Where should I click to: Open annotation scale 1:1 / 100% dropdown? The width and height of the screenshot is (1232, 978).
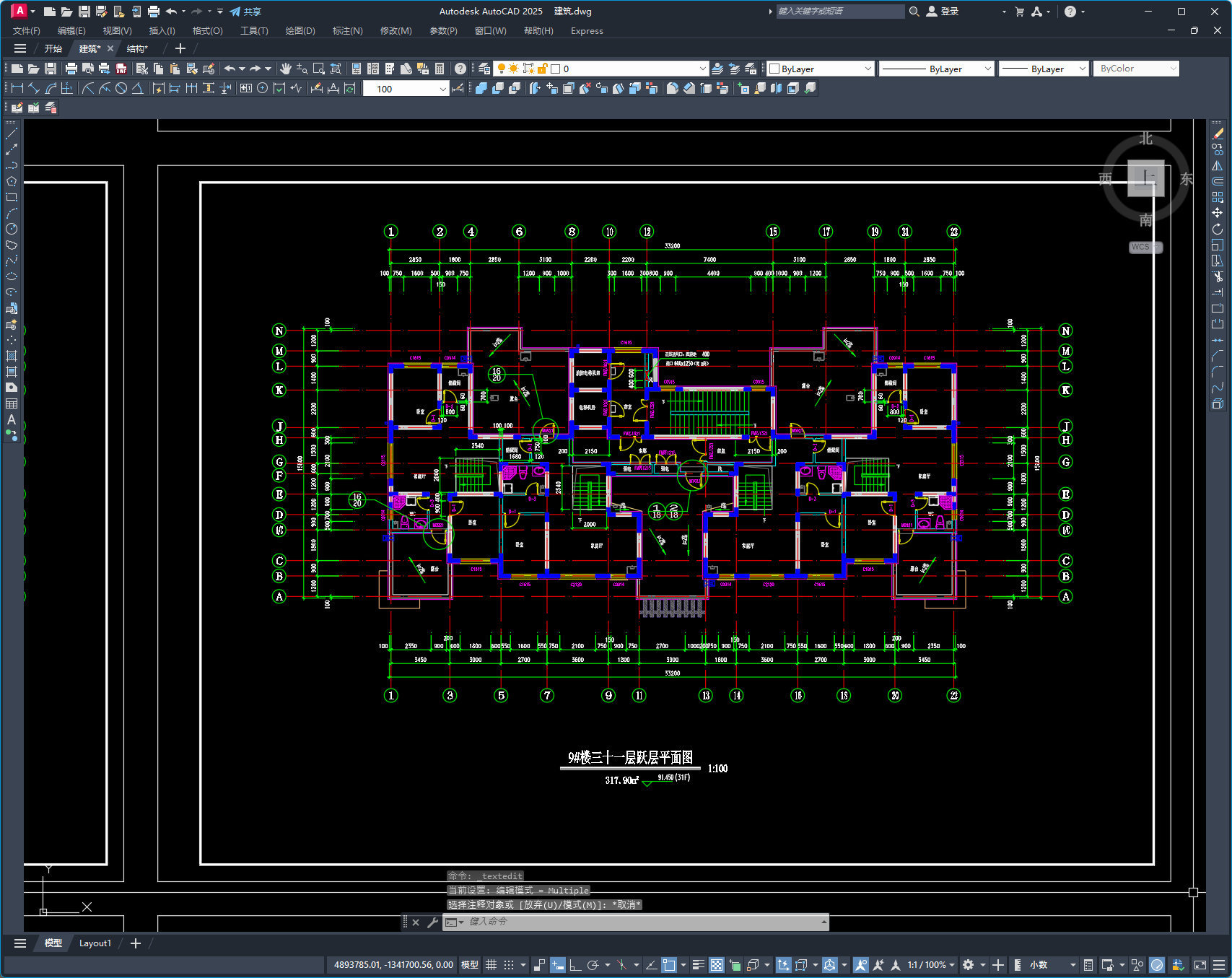pyautogui.click(x=931, y=965)
